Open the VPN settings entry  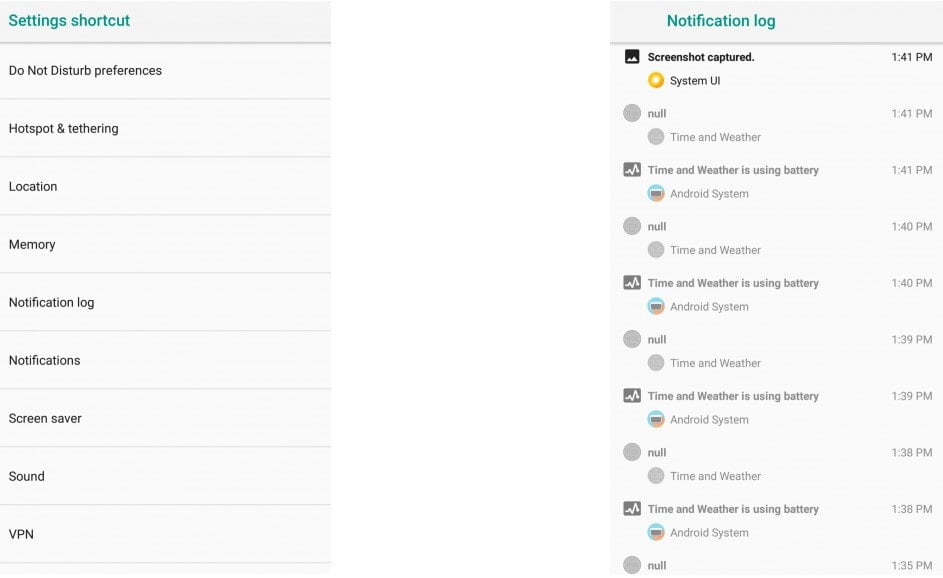click(19, 534)
